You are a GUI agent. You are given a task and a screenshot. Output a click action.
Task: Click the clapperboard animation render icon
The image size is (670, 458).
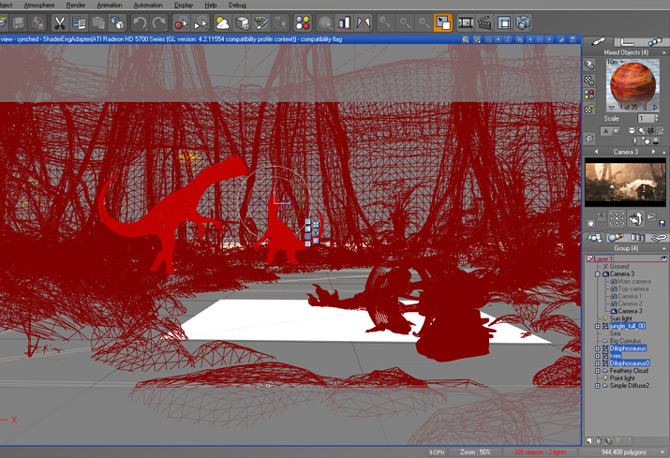pyautogui.click(x=485, y=23)
